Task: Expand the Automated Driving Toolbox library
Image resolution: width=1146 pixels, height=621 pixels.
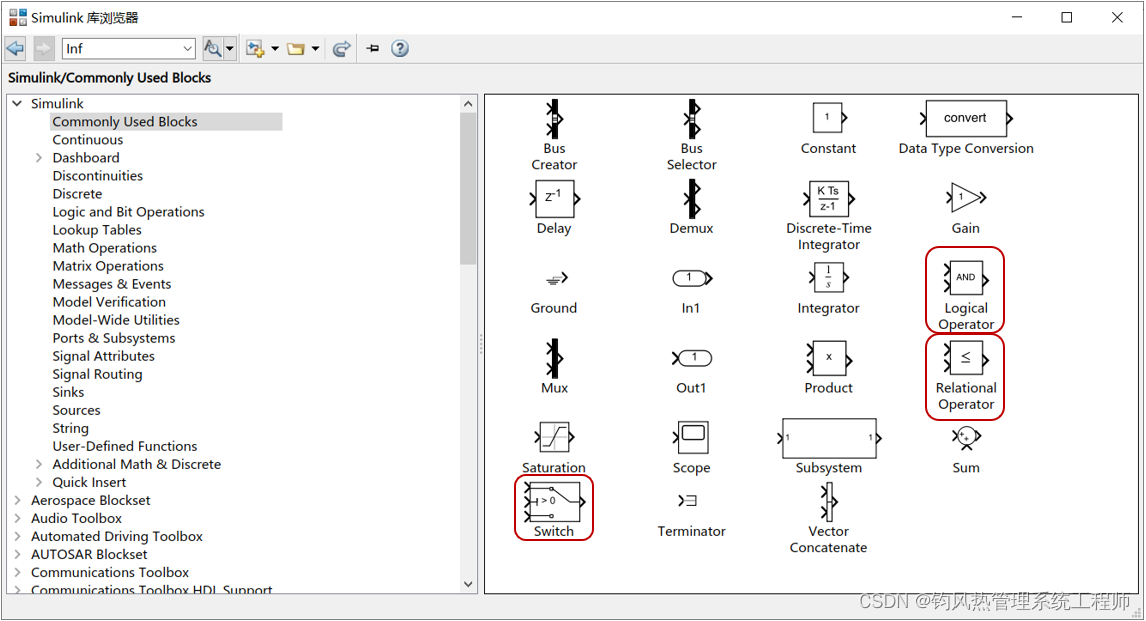Action: point(17,537)
